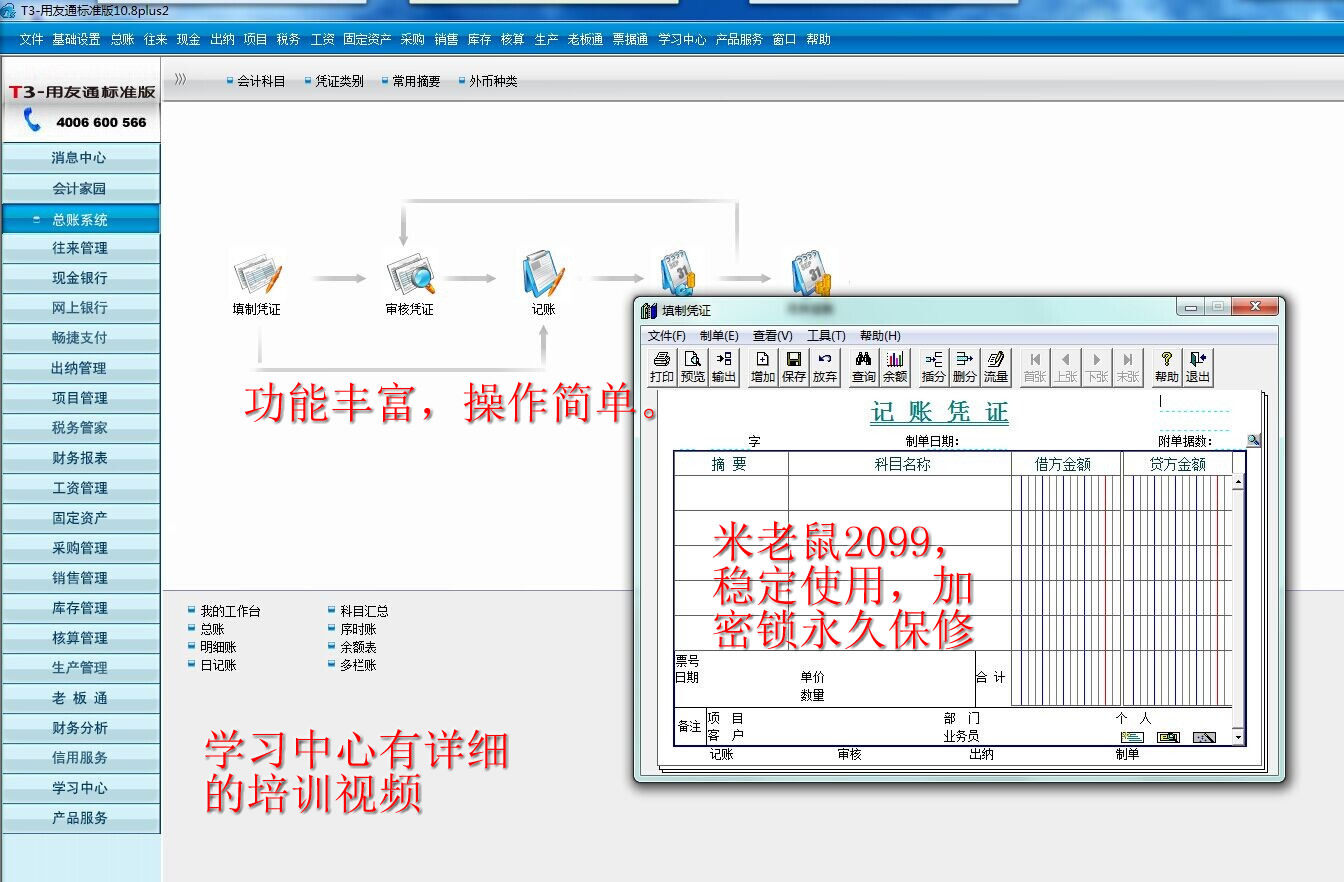Viewport: 1344px width, 882px height.
Task: Select 现金银行 in the left sidebar
Action: click(x=80, y=278)
